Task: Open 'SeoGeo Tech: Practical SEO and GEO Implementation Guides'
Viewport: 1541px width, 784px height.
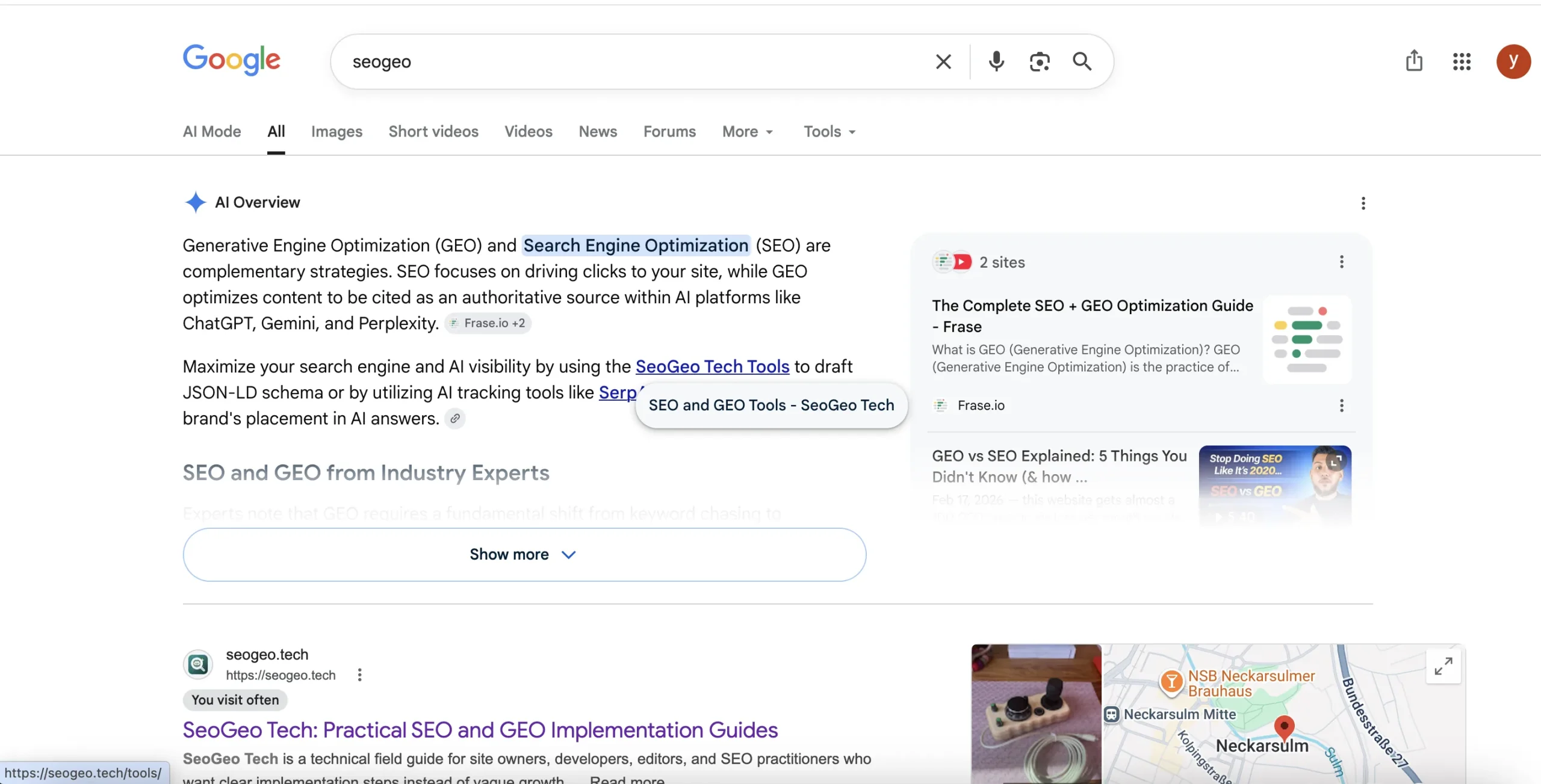Action: pos(480,730)
